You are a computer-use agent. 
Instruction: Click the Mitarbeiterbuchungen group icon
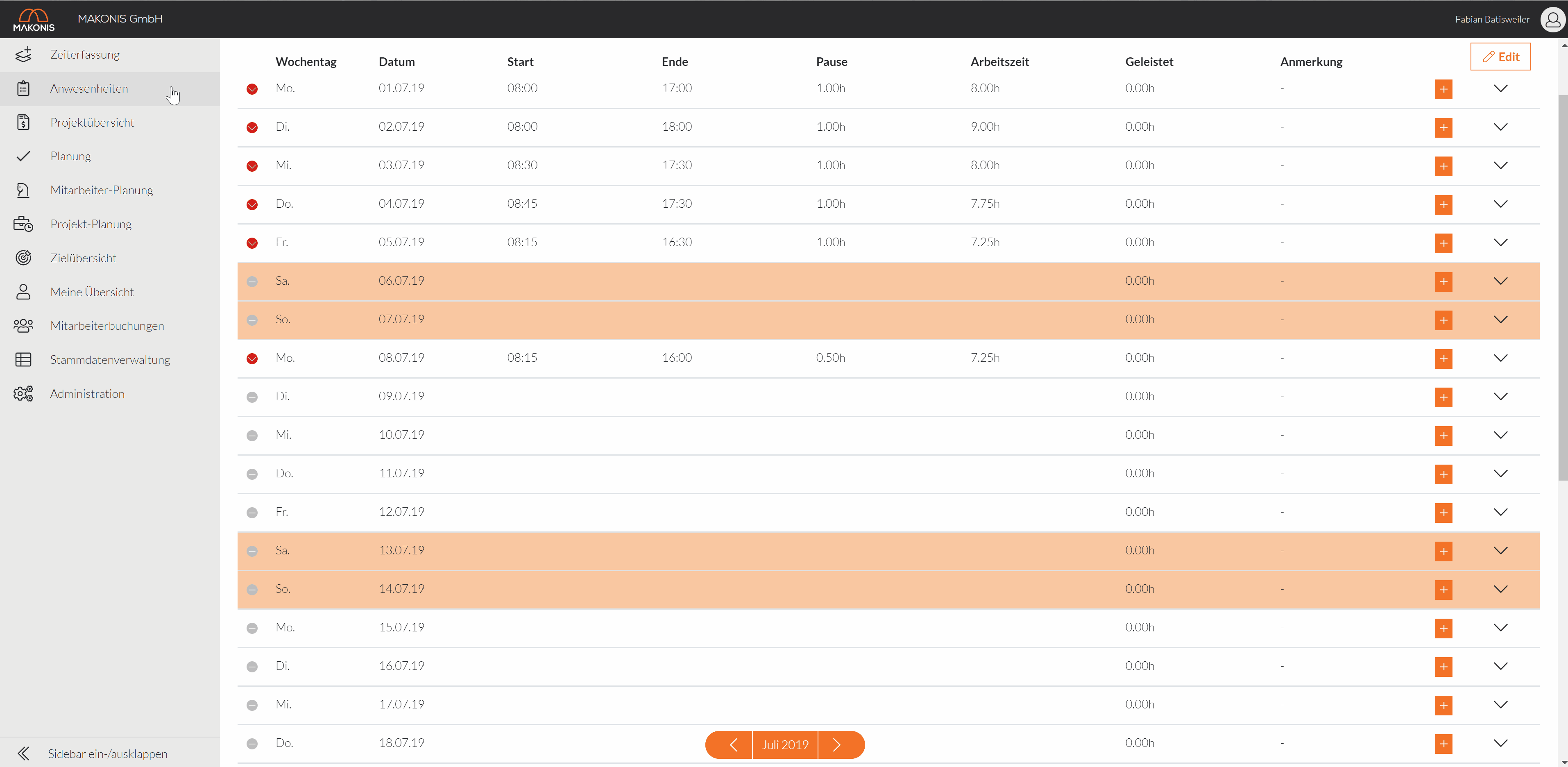[23, 326]
